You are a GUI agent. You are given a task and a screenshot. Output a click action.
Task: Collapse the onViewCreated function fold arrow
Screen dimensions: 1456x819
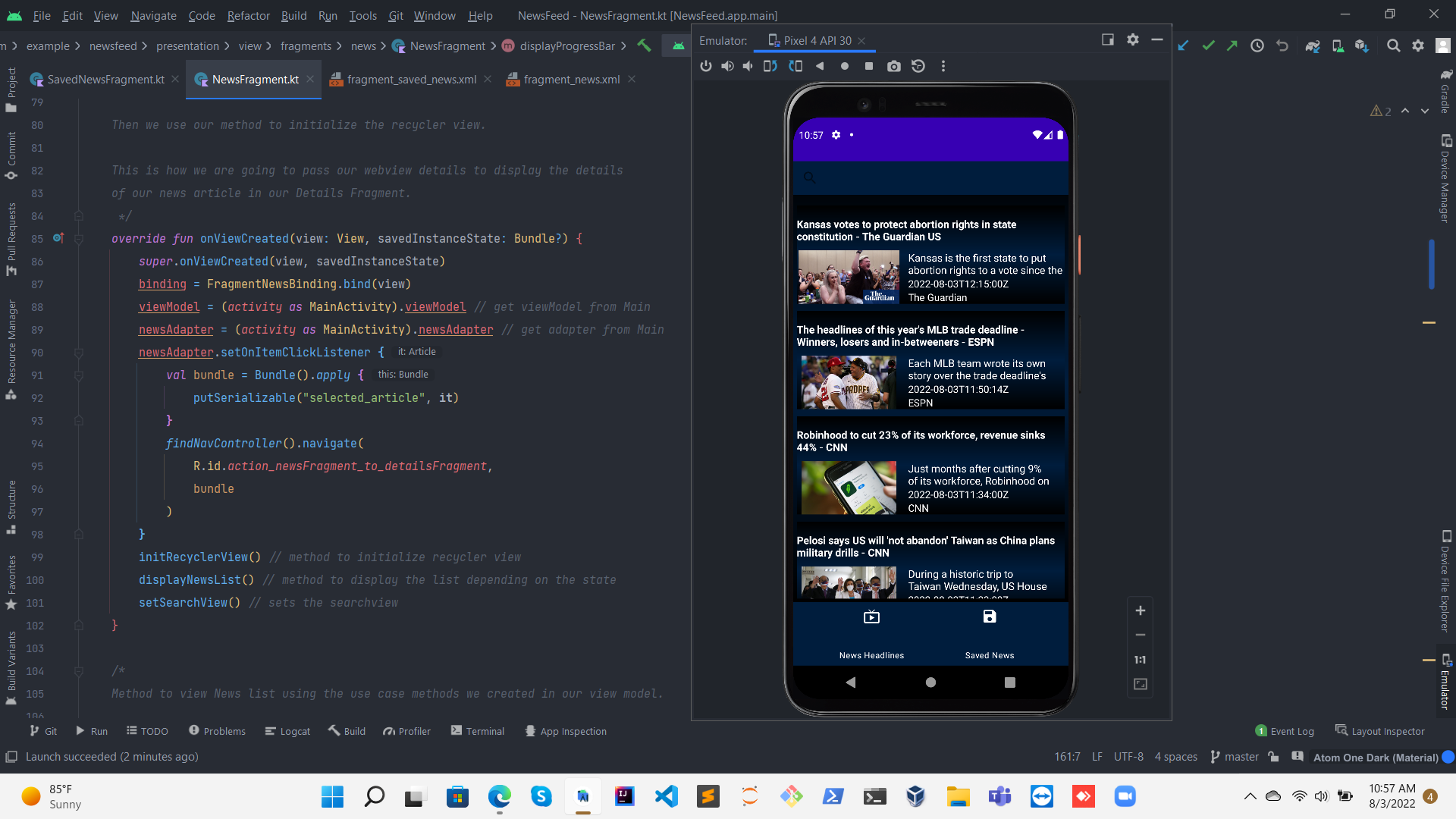(79, 239)
